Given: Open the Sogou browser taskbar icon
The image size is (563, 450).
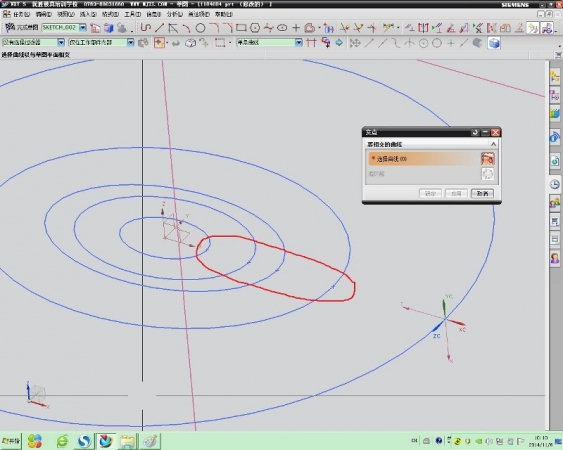Looking at the screenshot, I should pos(84,441).
